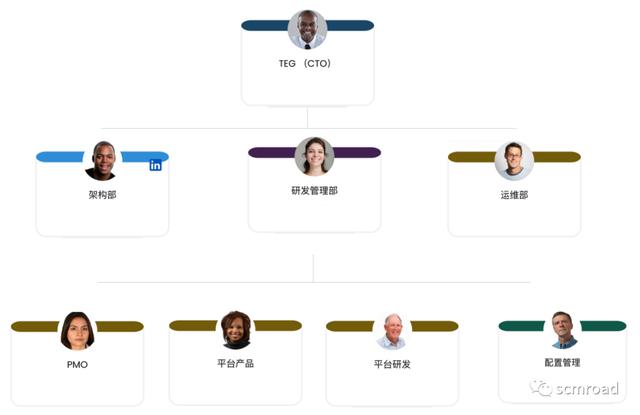Image resolution: width=640 pixels, height=415 pixels.
Task: Select the 配置管理 avatar photo
Action: pos(565,329)
